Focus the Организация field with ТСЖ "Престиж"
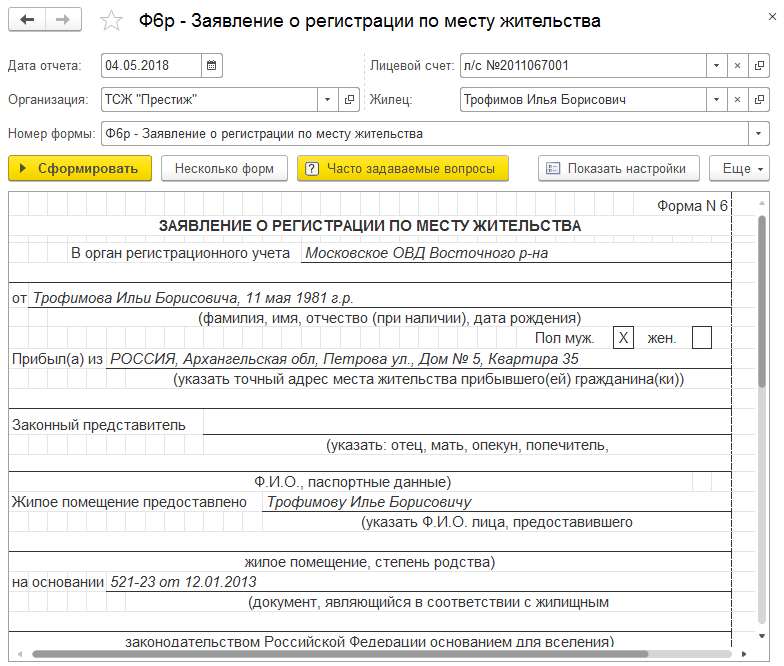The width and height of the screenshot is (784, 666). coord(210,100)
